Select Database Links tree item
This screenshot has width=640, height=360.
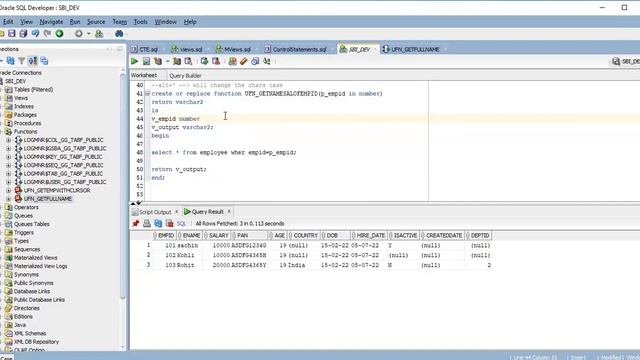pyautogui.click(x=32, y=291)
